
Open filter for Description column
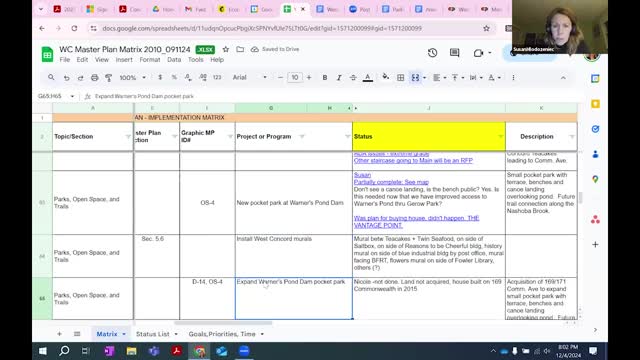point(572,136)
